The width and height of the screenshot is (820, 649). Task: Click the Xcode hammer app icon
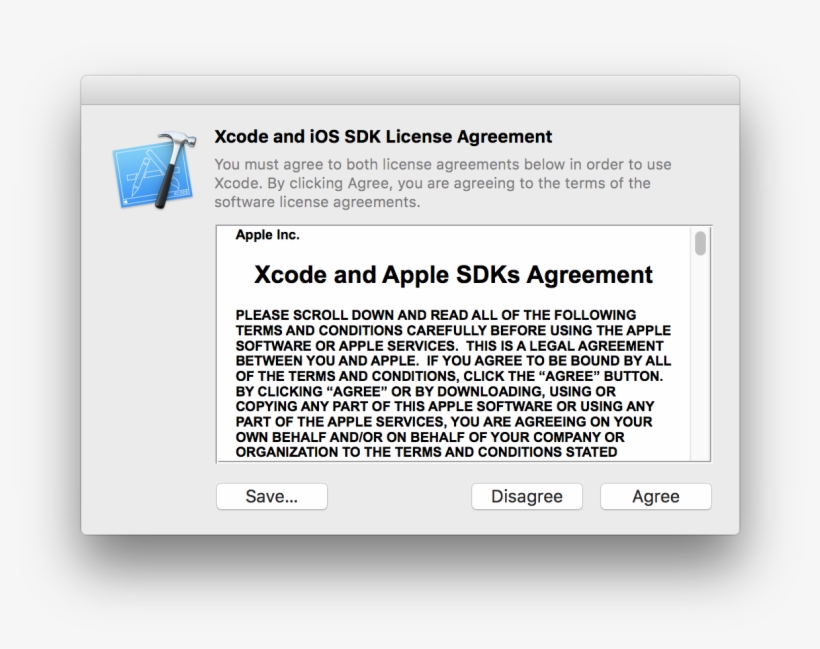click(155, 170)
